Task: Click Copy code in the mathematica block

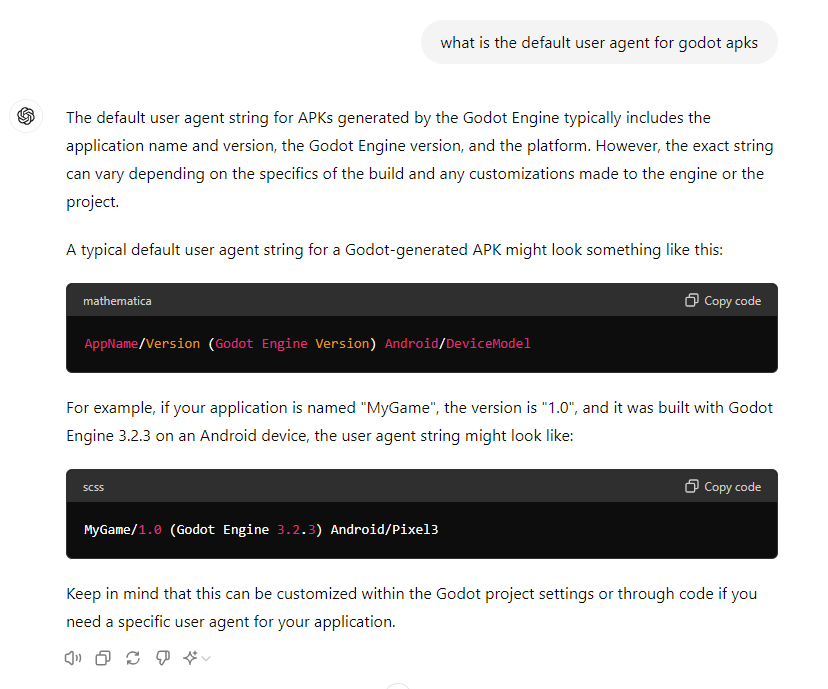Action: click(x=723, y=300)
